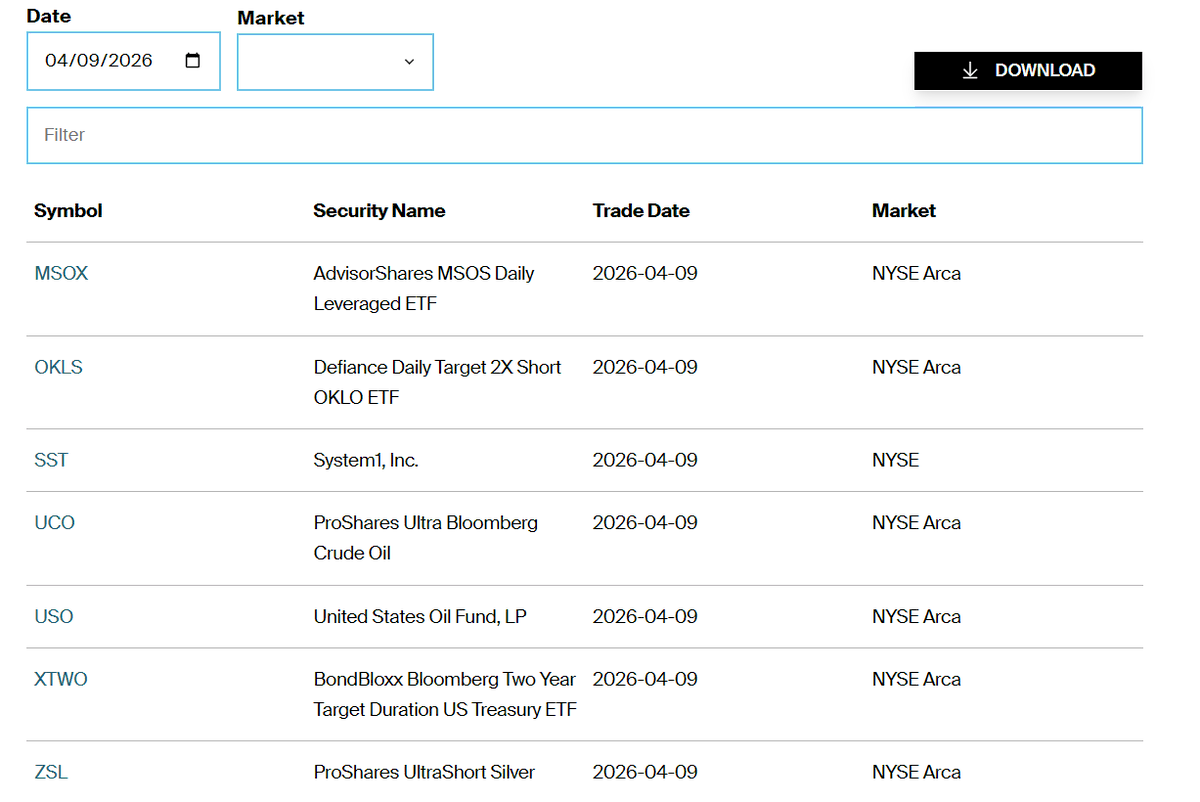
Task: Open the USO symbol link
Action: [x=54, y=616]
